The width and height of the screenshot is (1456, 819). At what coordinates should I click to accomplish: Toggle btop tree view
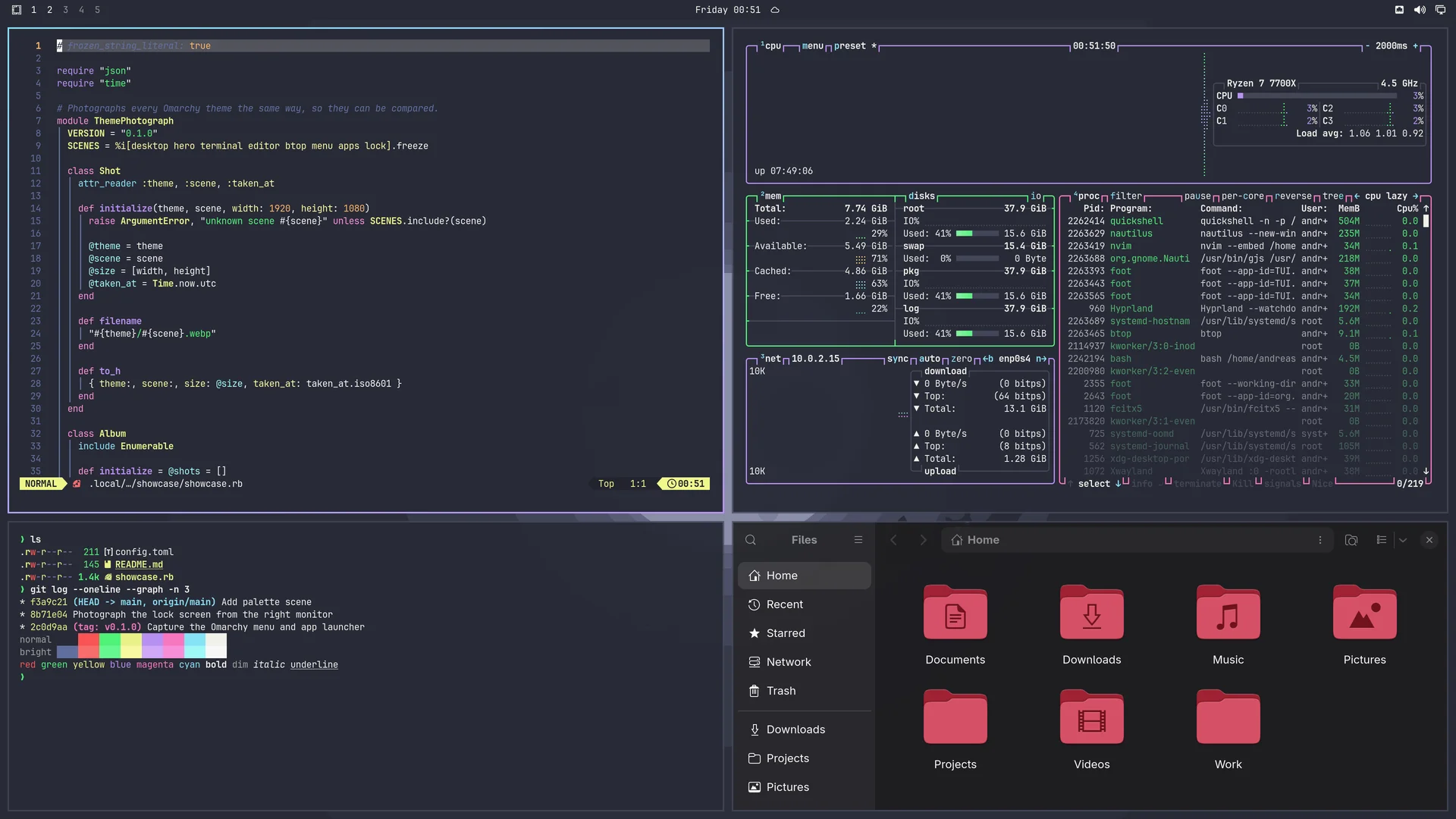pyautogui.click(x=1333, y=196)
